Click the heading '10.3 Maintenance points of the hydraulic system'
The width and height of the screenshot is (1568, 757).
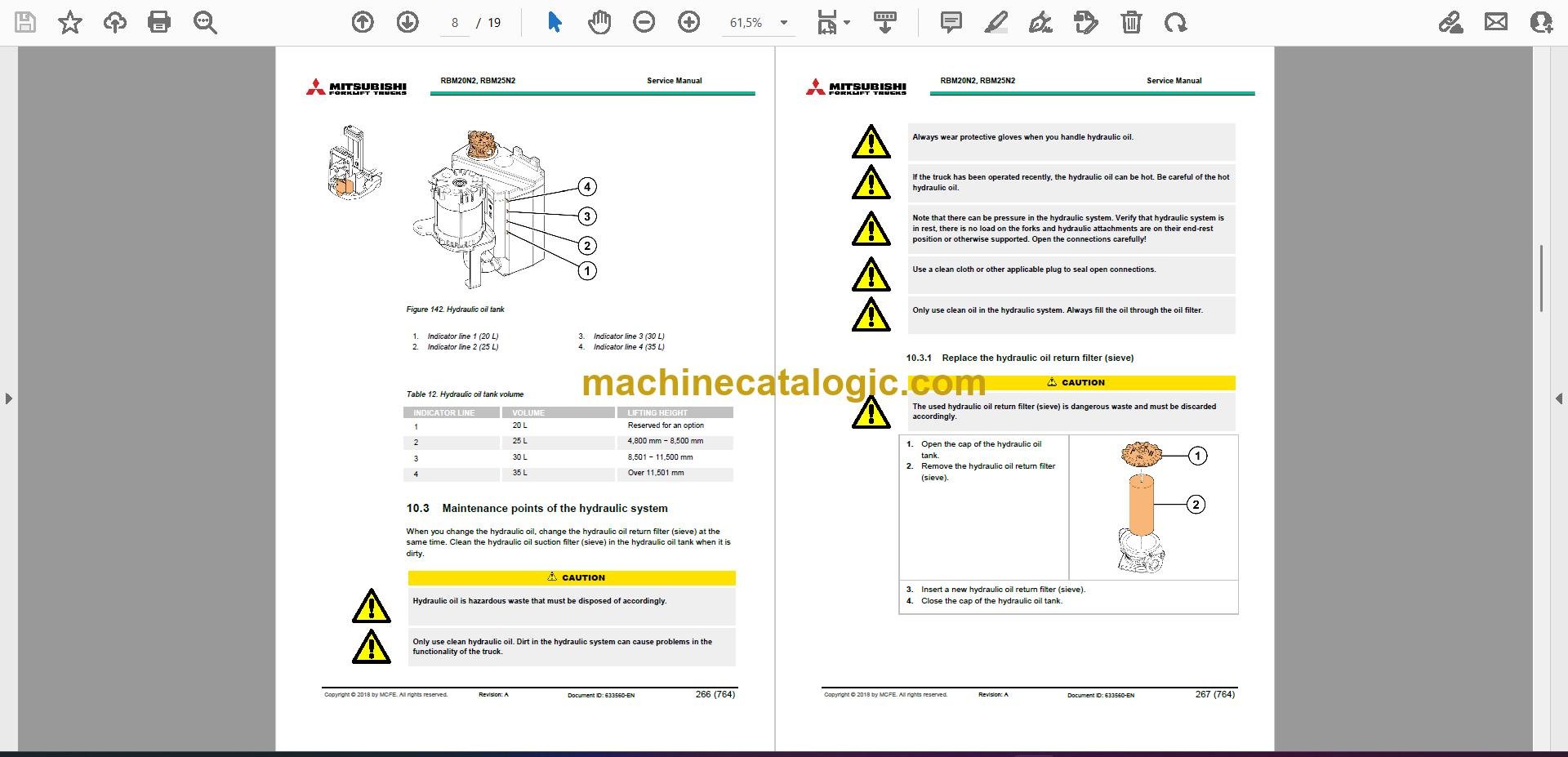[x=537, y=508]
